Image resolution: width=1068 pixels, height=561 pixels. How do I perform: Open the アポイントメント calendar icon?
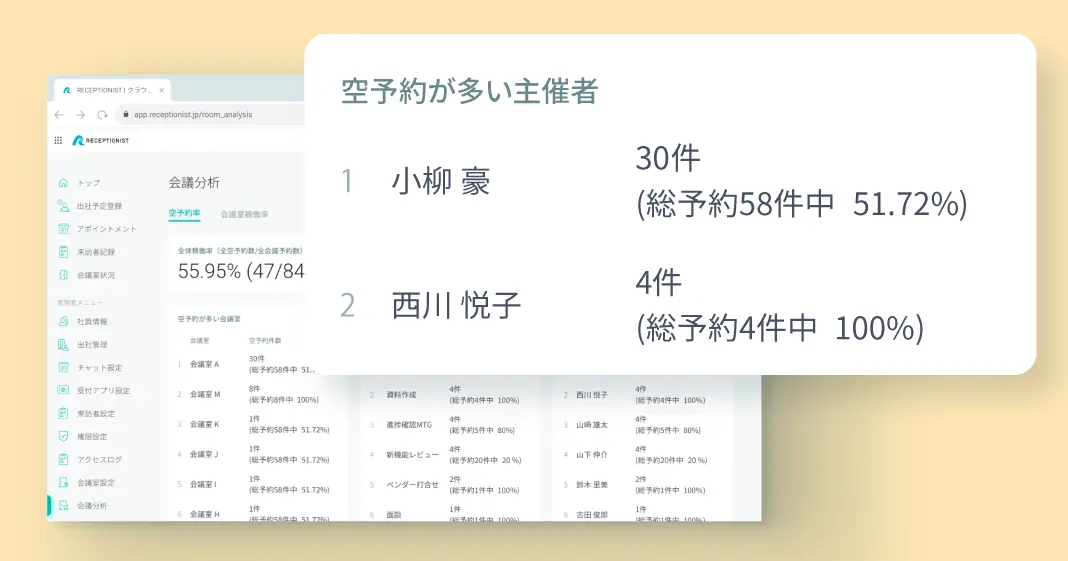pyautogui.click(x=63, y=229)
